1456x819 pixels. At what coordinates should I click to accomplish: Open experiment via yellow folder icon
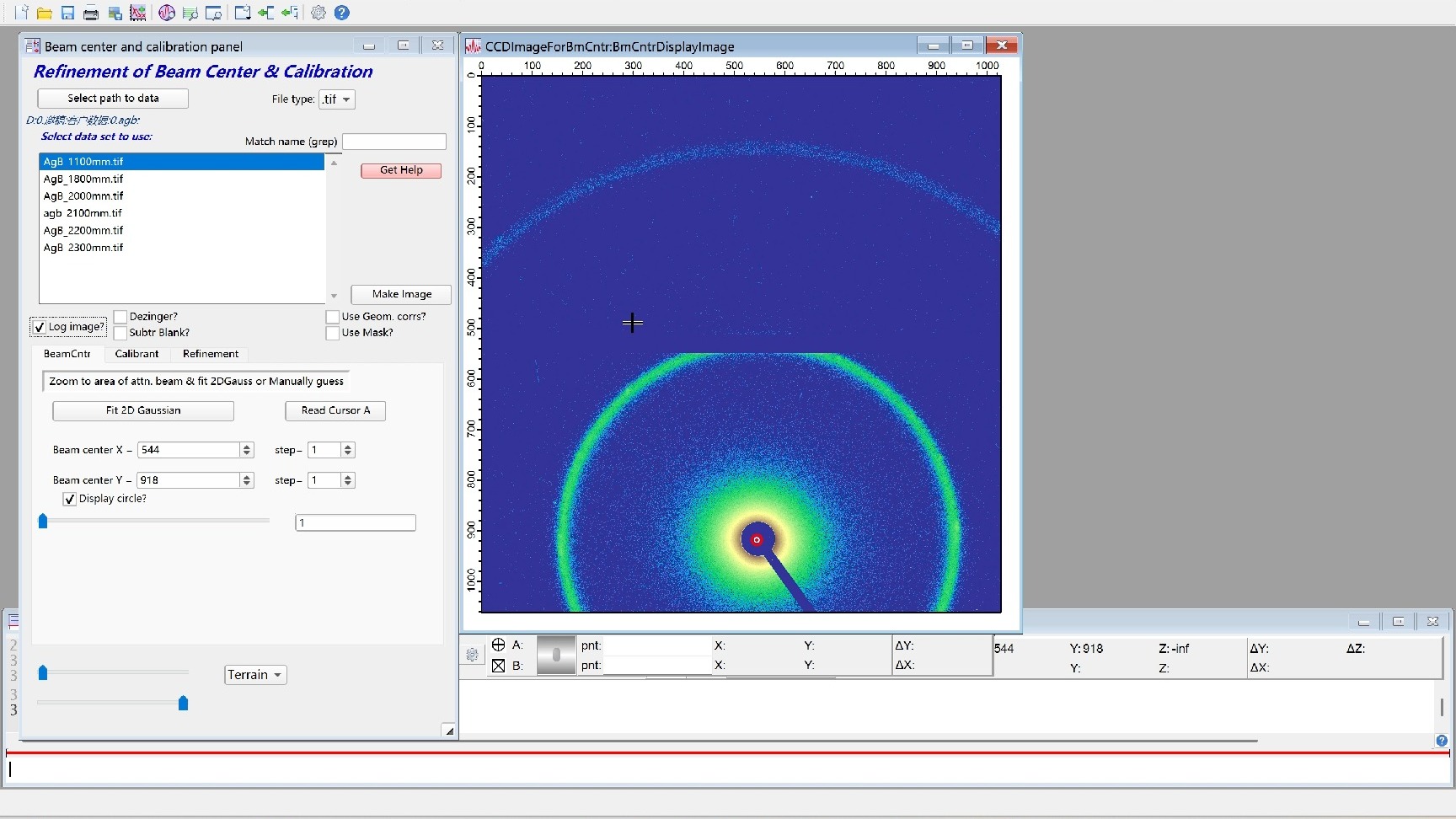45,13
